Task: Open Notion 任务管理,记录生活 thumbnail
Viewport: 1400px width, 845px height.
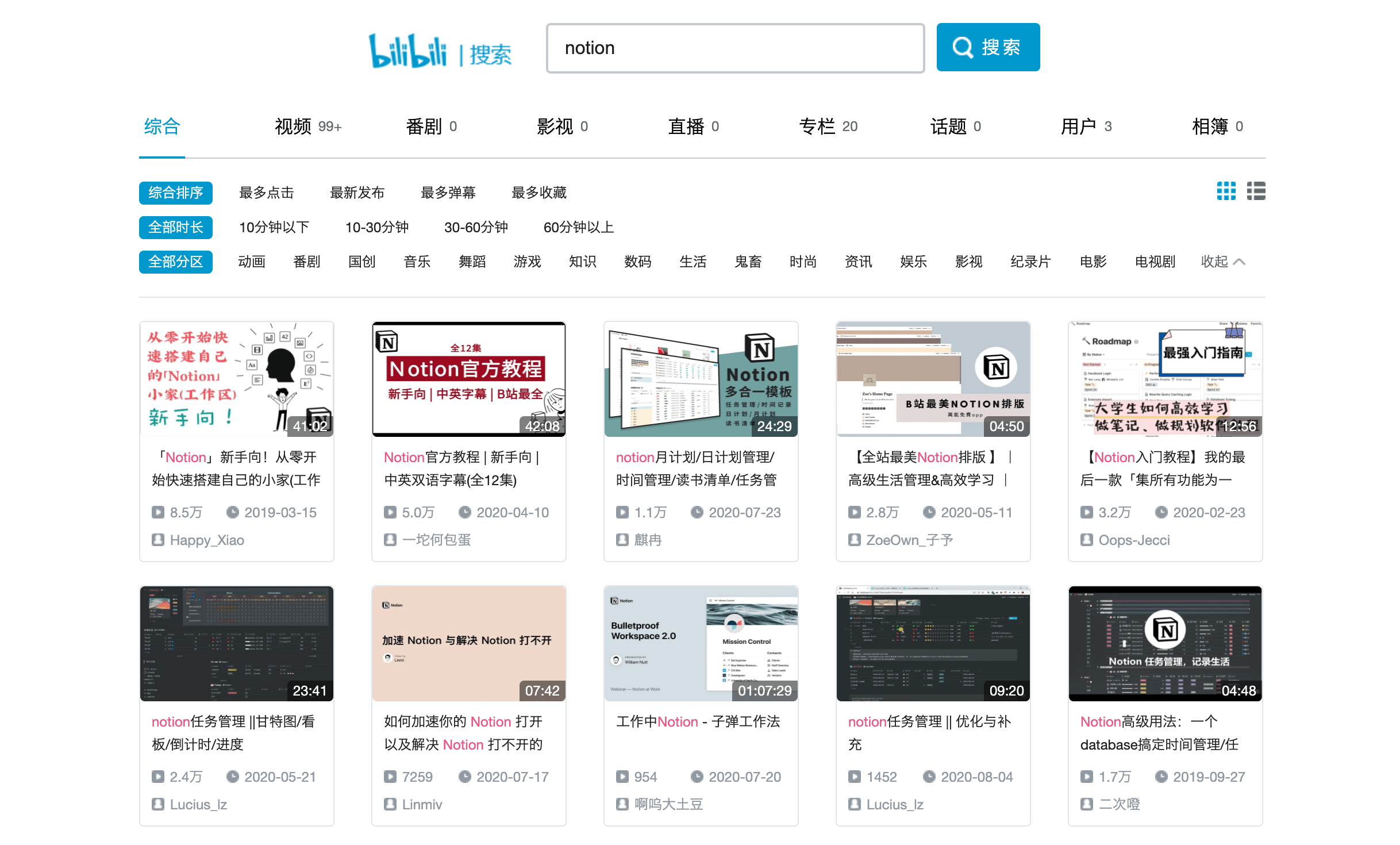Action: click(x=1166, y=644)
